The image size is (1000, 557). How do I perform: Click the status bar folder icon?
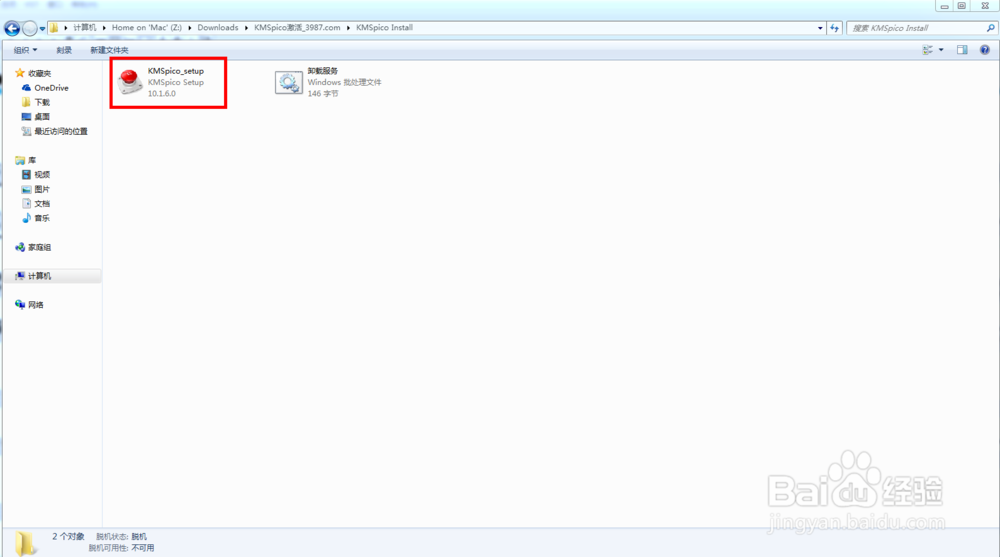pyautogui.click(x=25, y=543)
